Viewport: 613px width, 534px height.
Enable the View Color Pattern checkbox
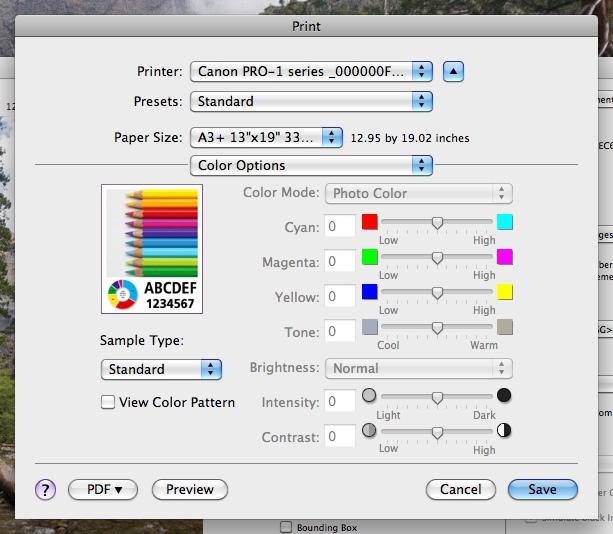(x=108, y=402)
